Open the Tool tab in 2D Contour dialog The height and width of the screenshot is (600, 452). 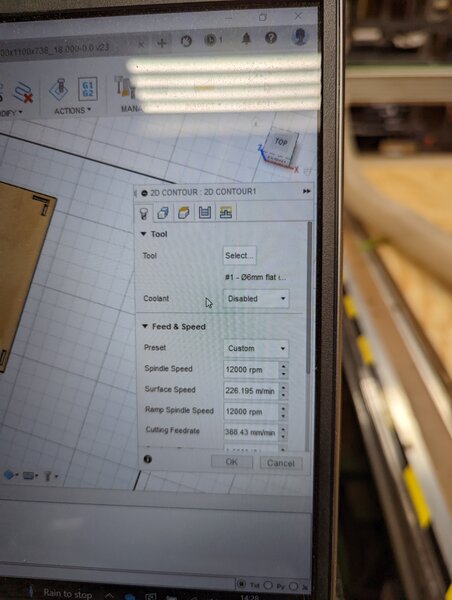tap(144, 213)
